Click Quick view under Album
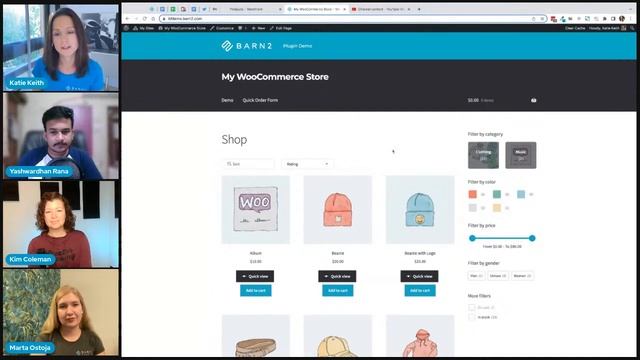 pos(255,276)
